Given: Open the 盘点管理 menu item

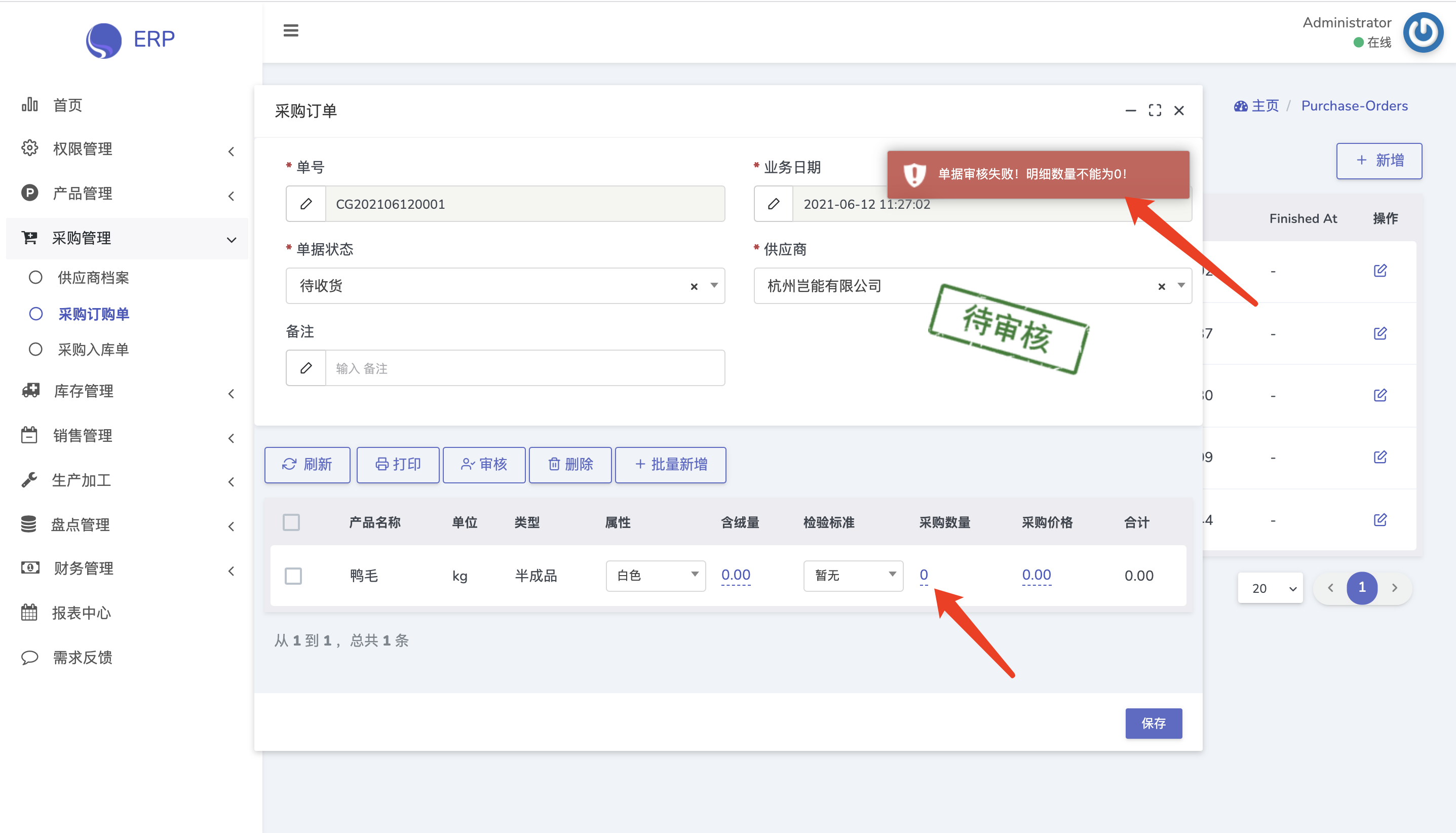Looking at the screenshot, I should click(127, 524).
